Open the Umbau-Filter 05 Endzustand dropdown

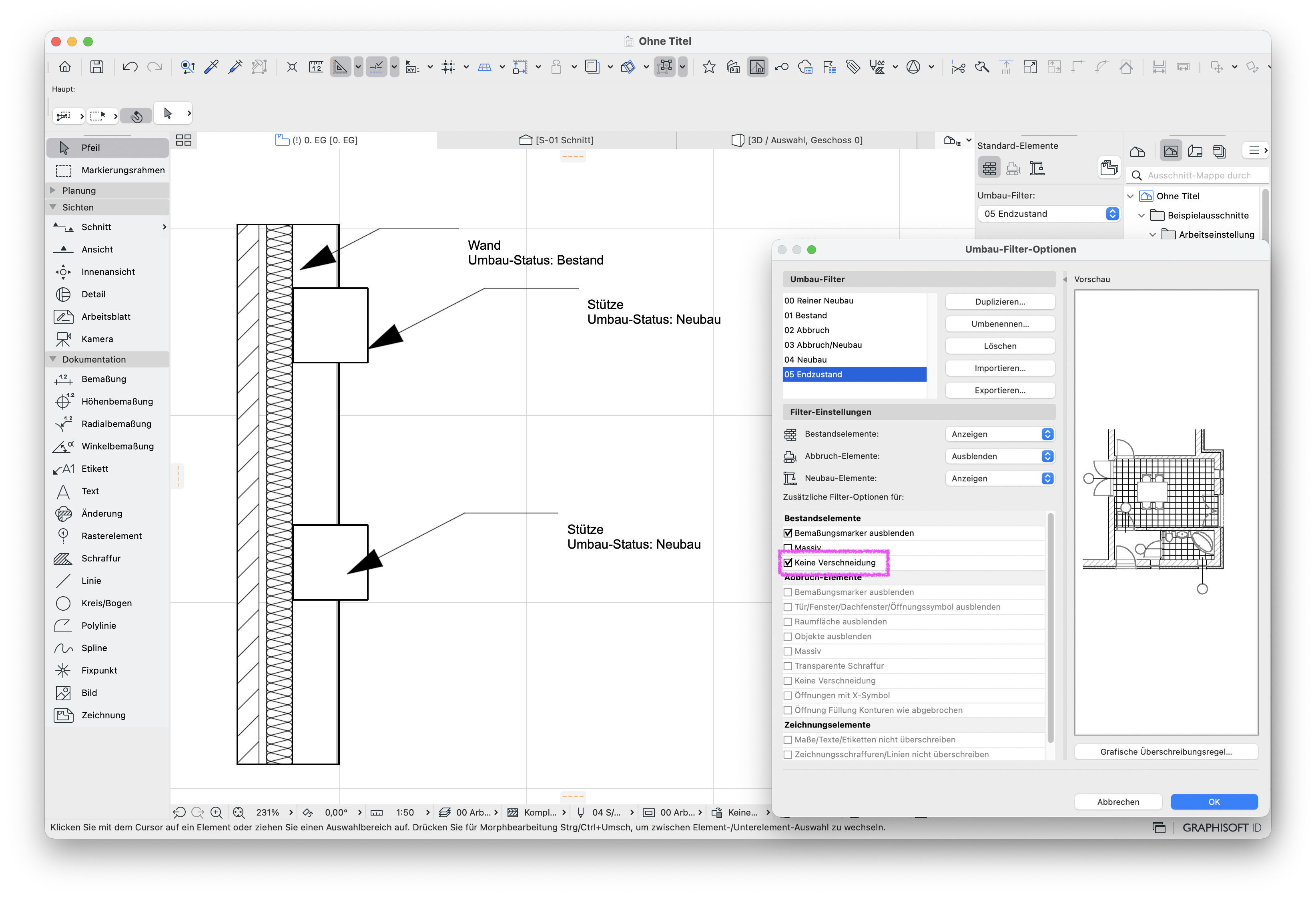point(1049,214)
